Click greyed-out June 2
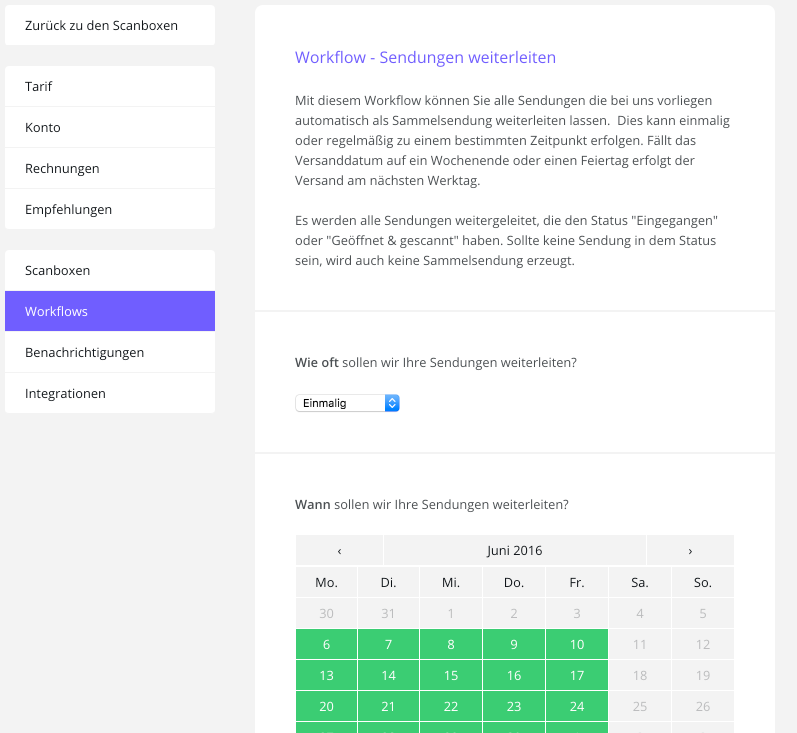The width and height of the screenshot is (797, 733). coord(514,614)
